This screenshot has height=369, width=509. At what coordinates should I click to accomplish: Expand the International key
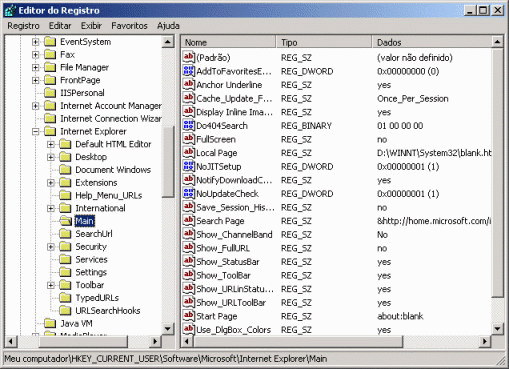(51, 209)
